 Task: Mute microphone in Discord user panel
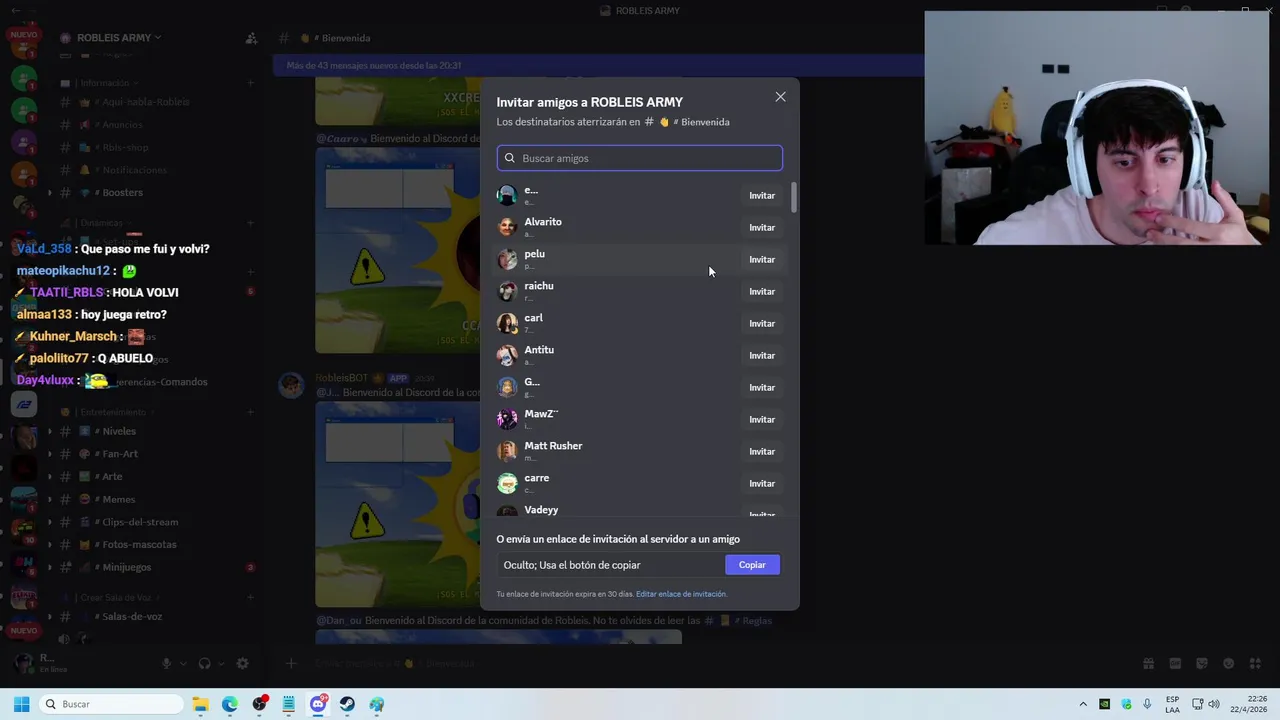pyautogui.click(x=167, y=663)
